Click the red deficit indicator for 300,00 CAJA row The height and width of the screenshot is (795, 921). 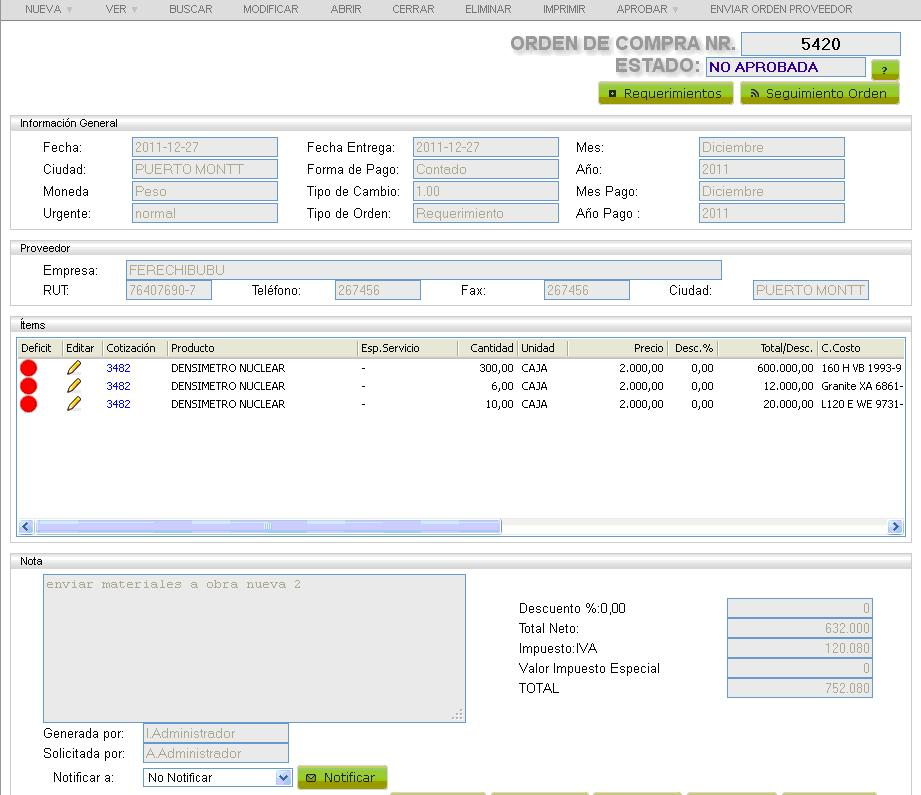pos(28,368)
